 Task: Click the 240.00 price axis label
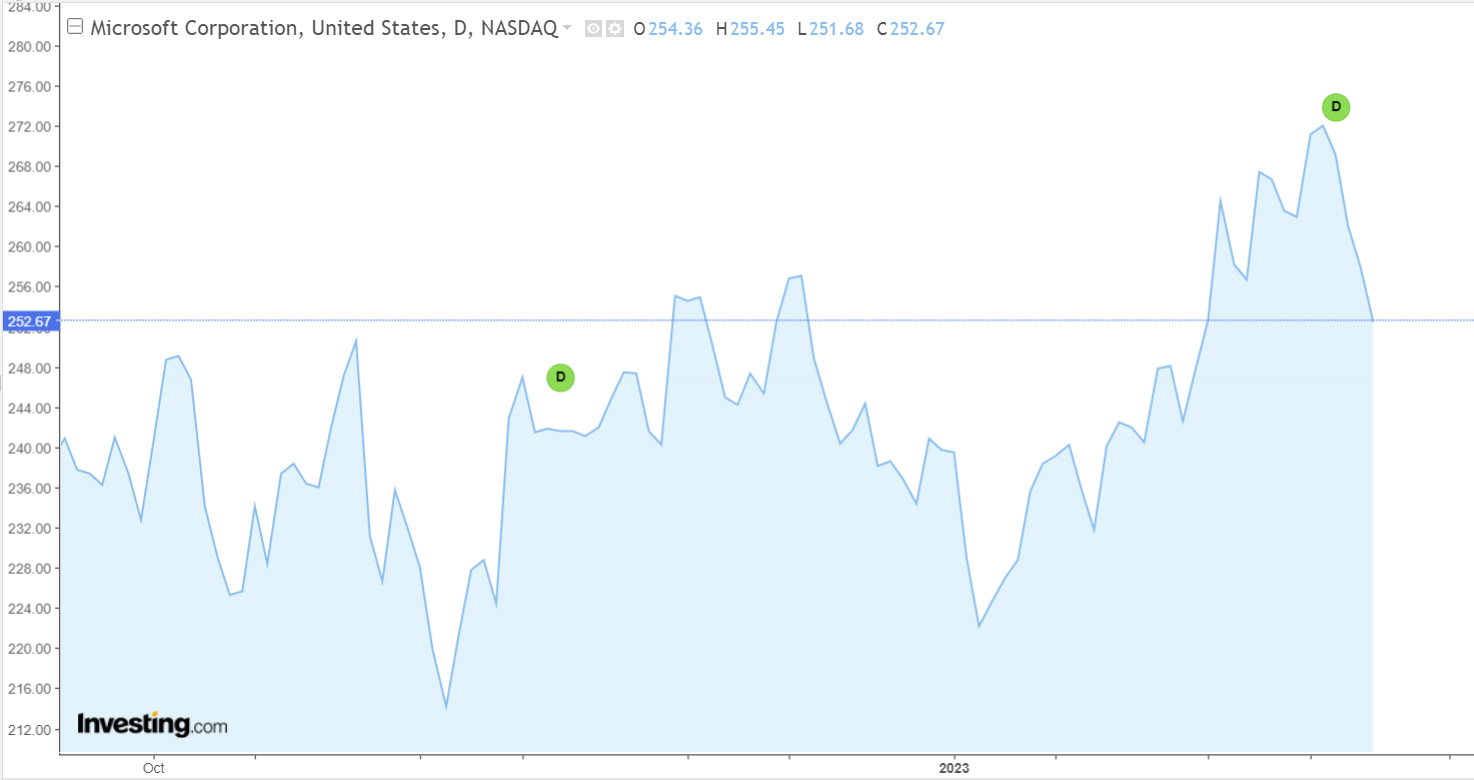point(27,448)
